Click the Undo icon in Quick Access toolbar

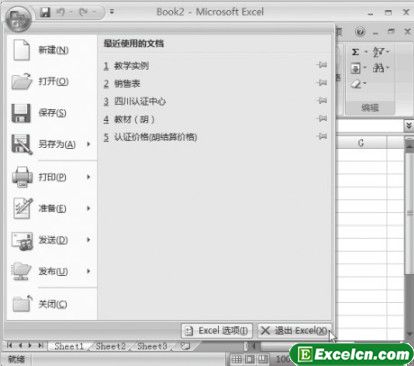(61, 12)
